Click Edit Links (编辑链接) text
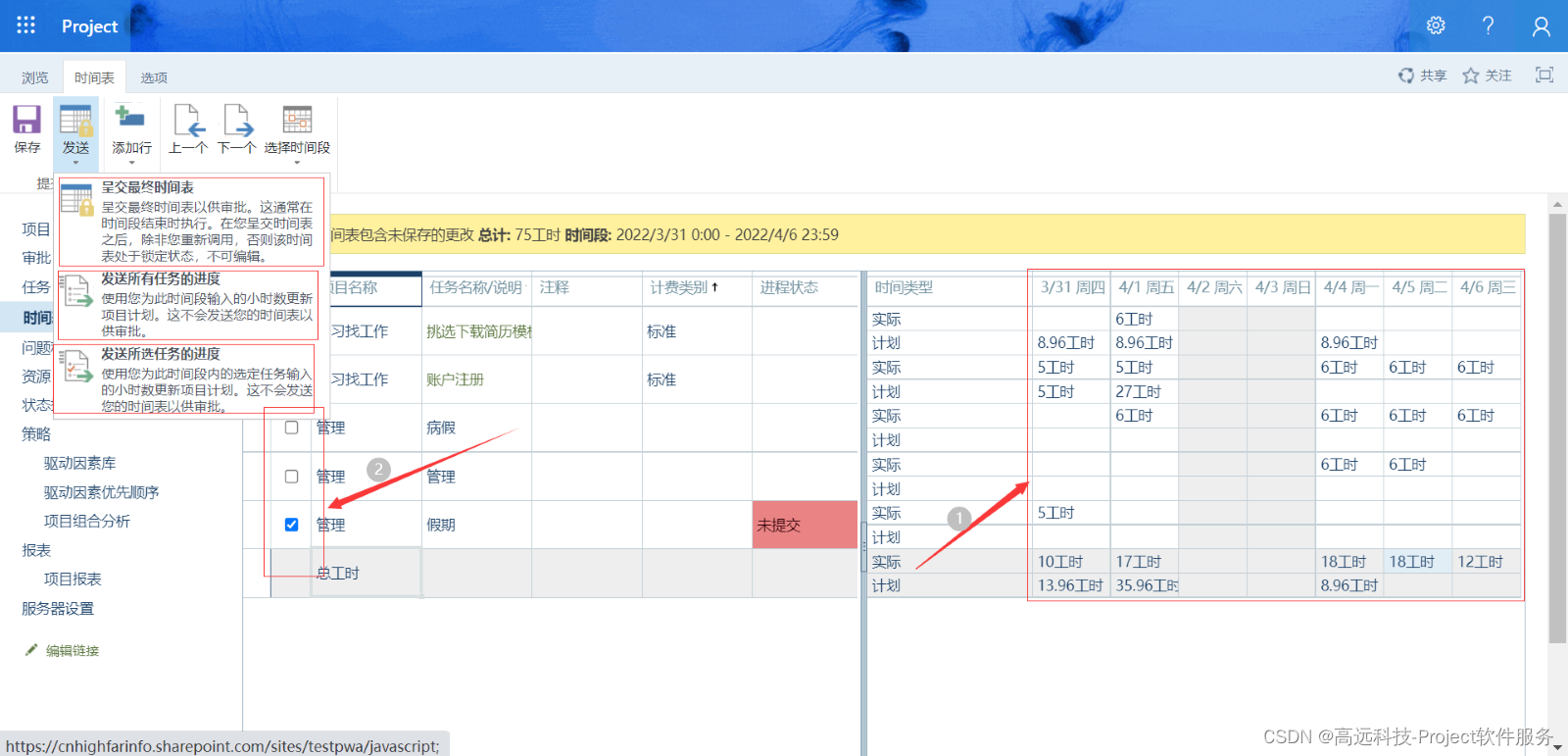 pyautogui.click(x=73, y=650)
